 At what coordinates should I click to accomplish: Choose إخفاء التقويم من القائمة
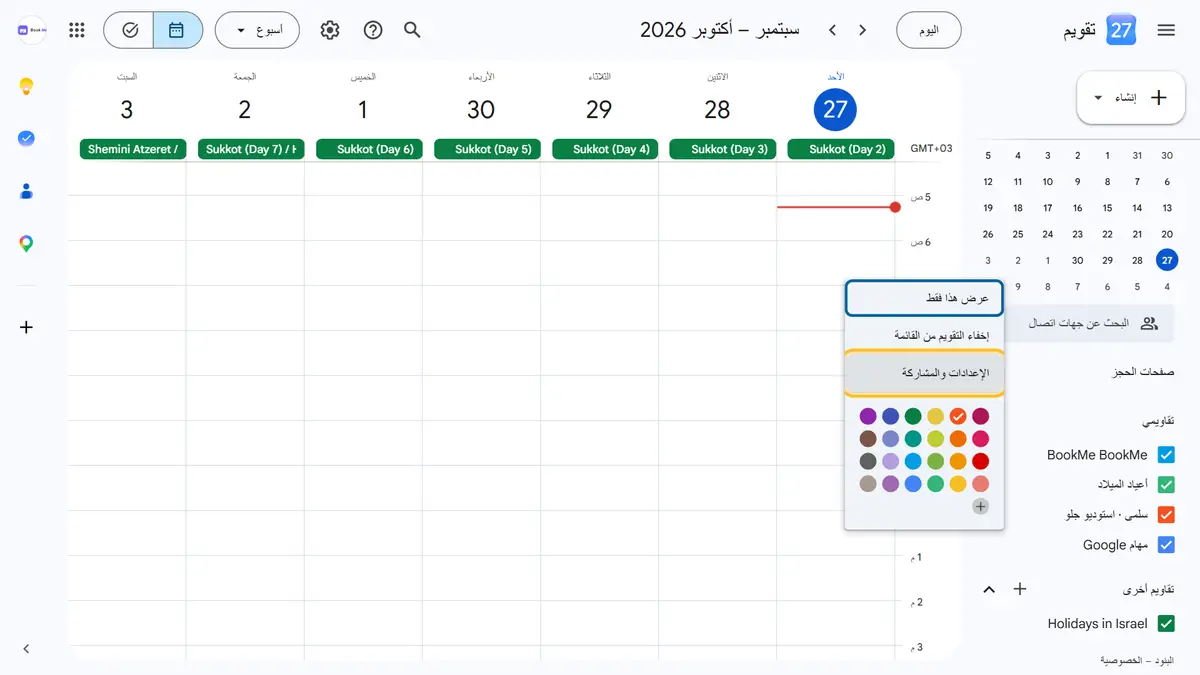(x=924, y=335)
